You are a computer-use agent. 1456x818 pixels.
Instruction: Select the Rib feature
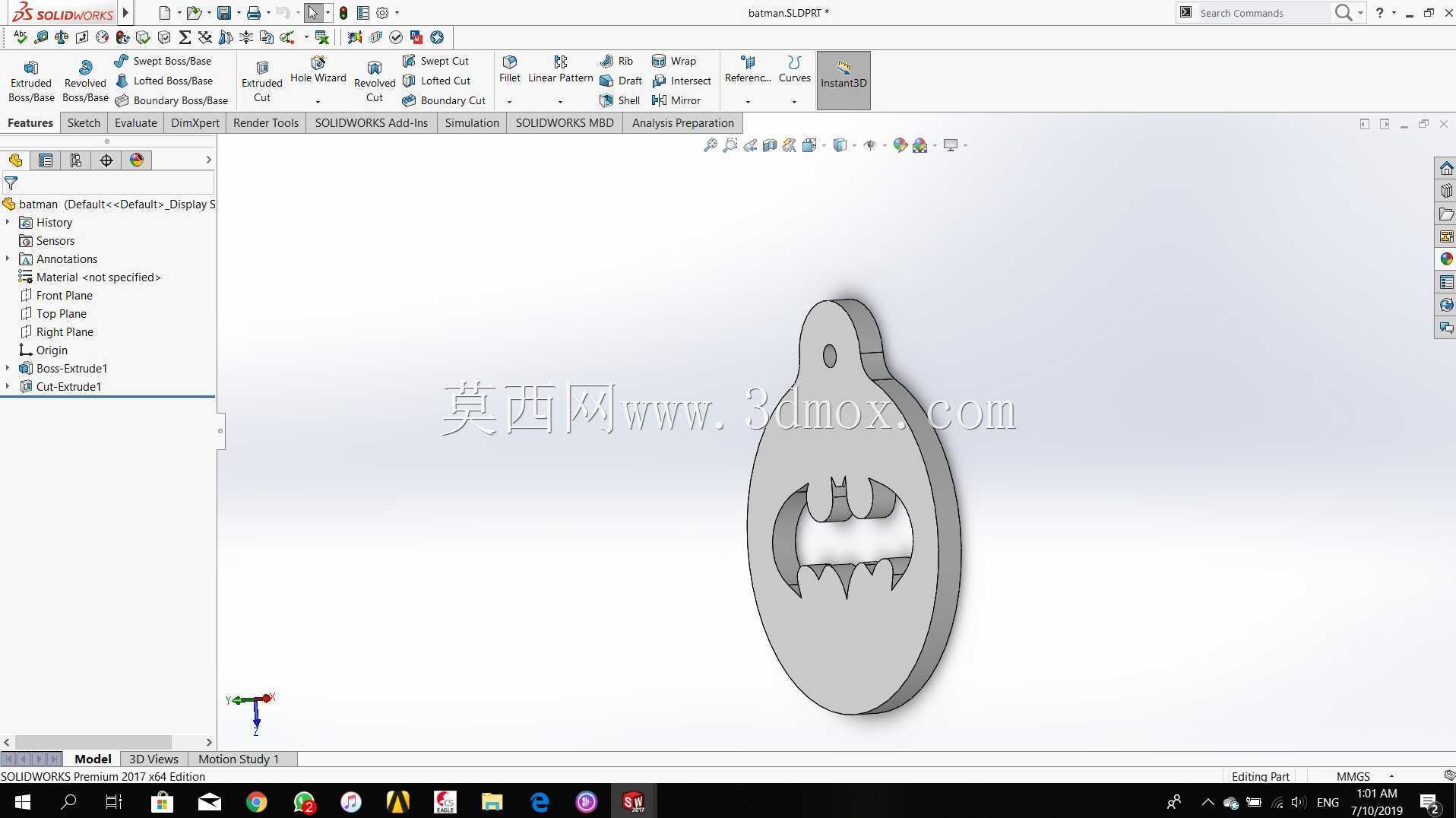click(616, 61)
